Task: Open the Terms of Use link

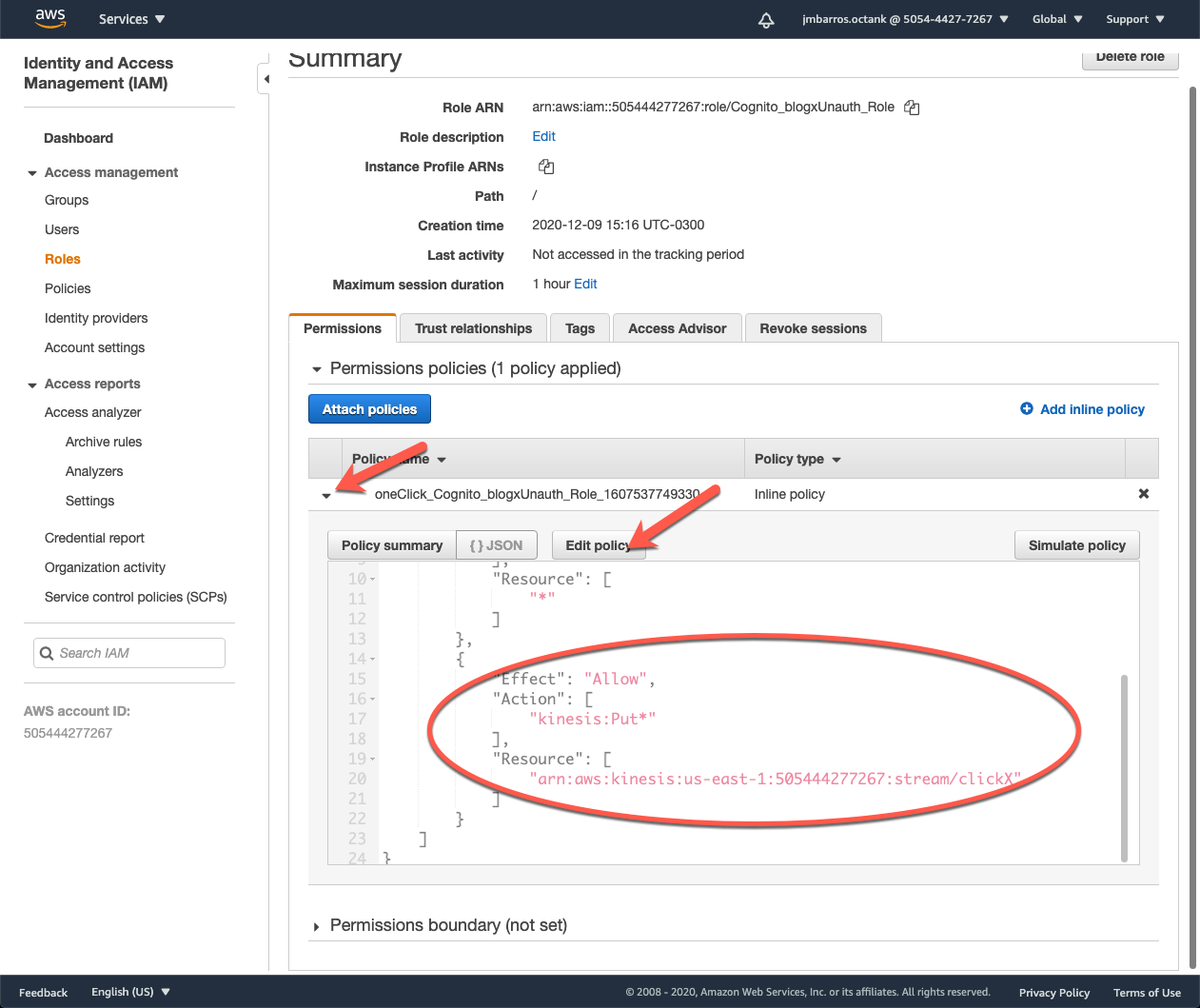Action: (x=1147, y=993)
